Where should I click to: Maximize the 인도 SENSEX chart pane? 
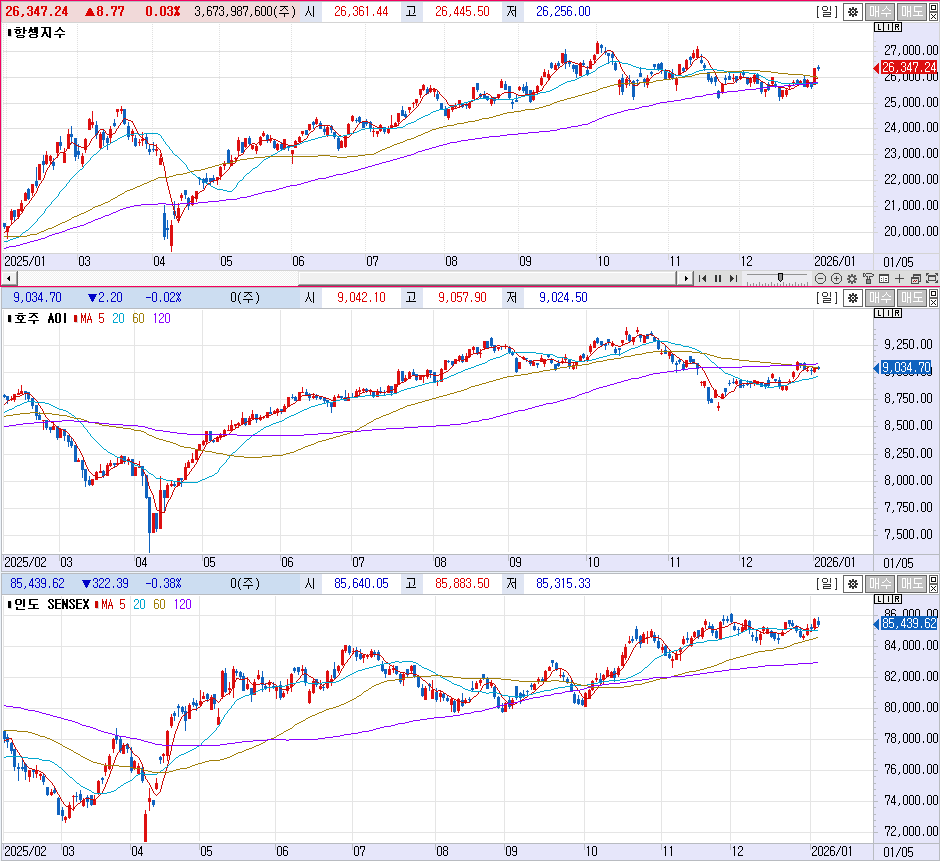click(x=933, y=579)
